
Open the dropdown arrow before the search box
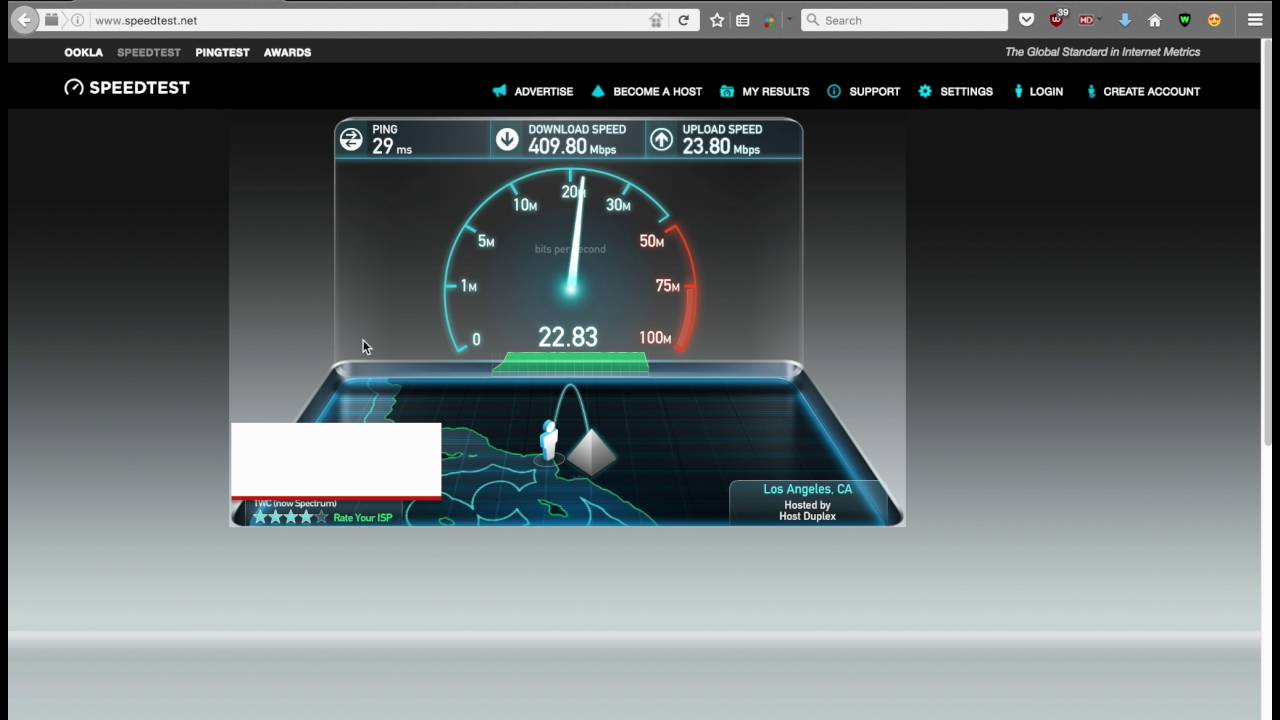click(789, 19)
